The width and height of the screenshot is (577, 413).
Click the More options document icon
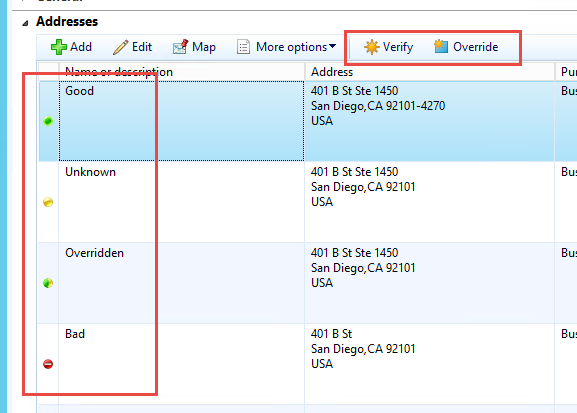[x=243, y=47]
